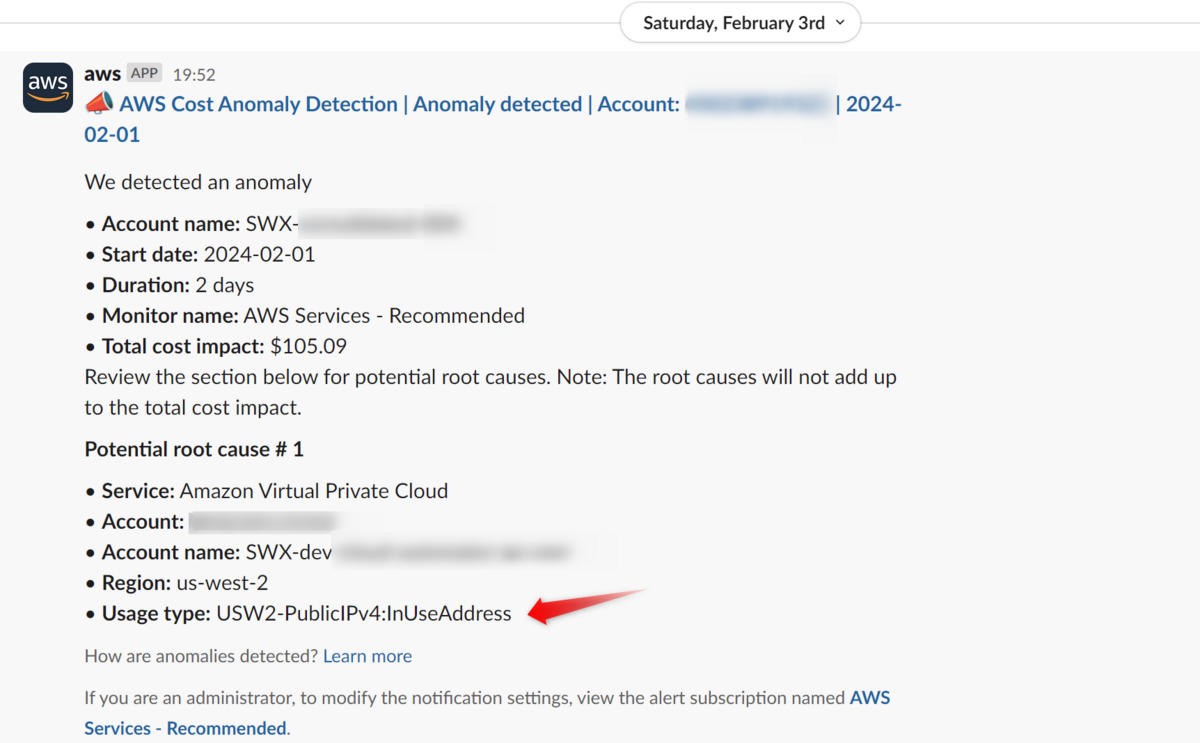
Task: Click the Duration 2 days line
Action: pyautogui.click(x=178, y=285)
